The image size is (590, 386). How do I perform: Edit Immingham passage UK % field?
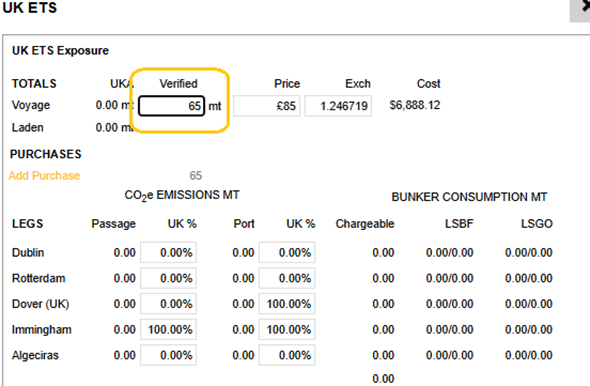coord(169,330)
